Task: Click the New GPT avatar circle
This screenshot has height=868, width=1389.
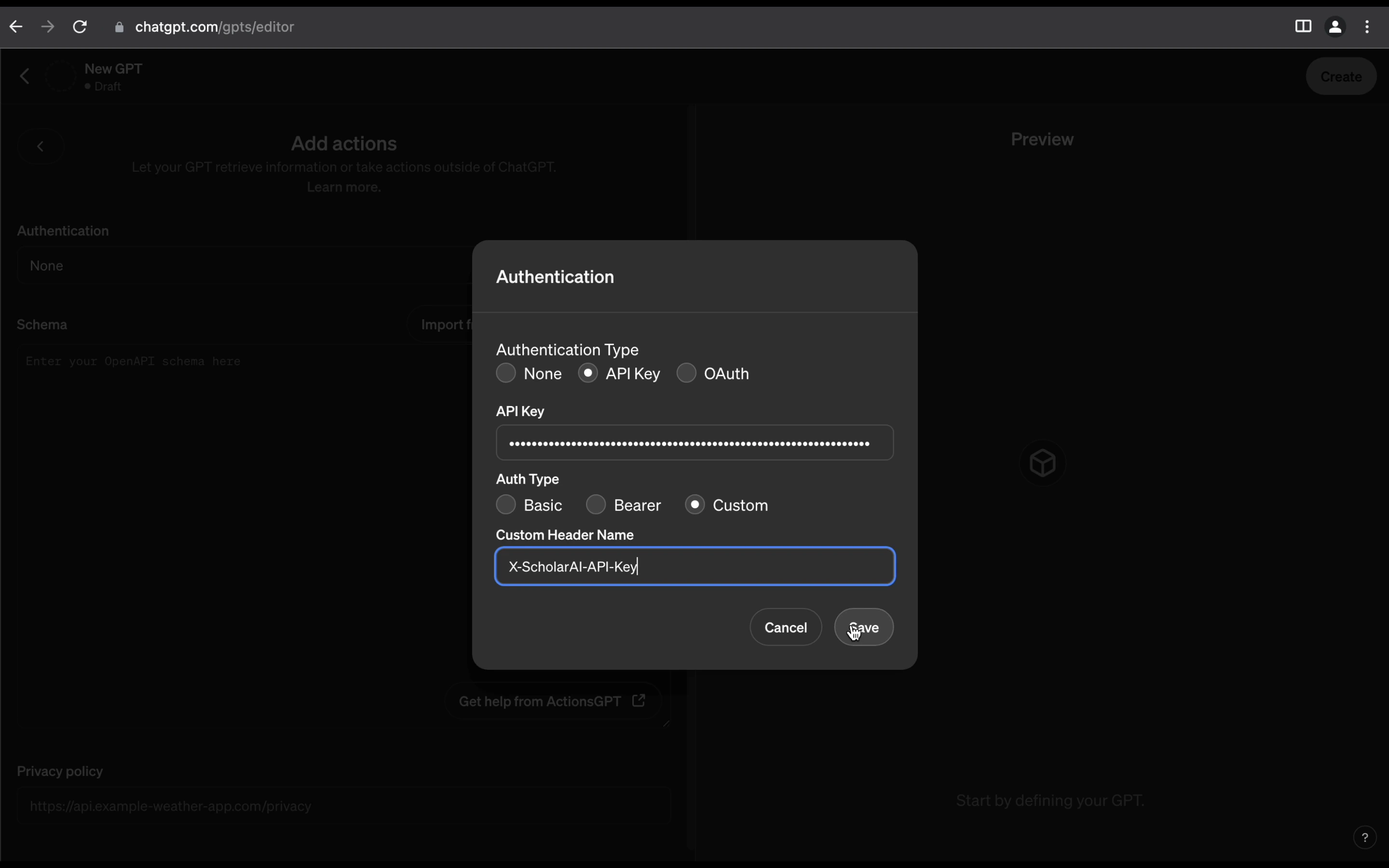Action: [x=60, y=76]
